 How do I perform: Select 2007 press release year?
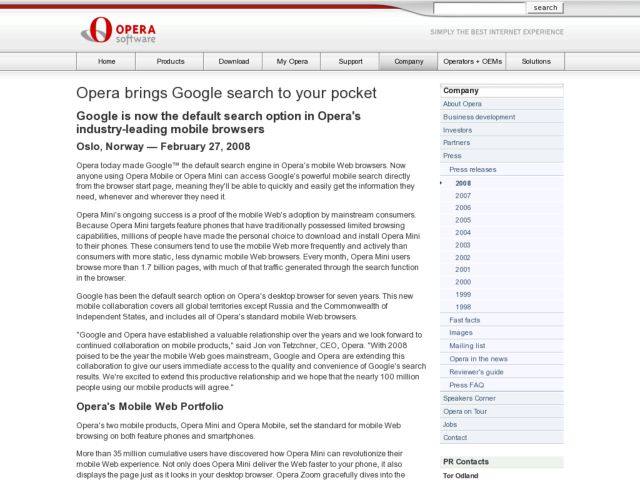pyautogui.click(x=463, y=195)
